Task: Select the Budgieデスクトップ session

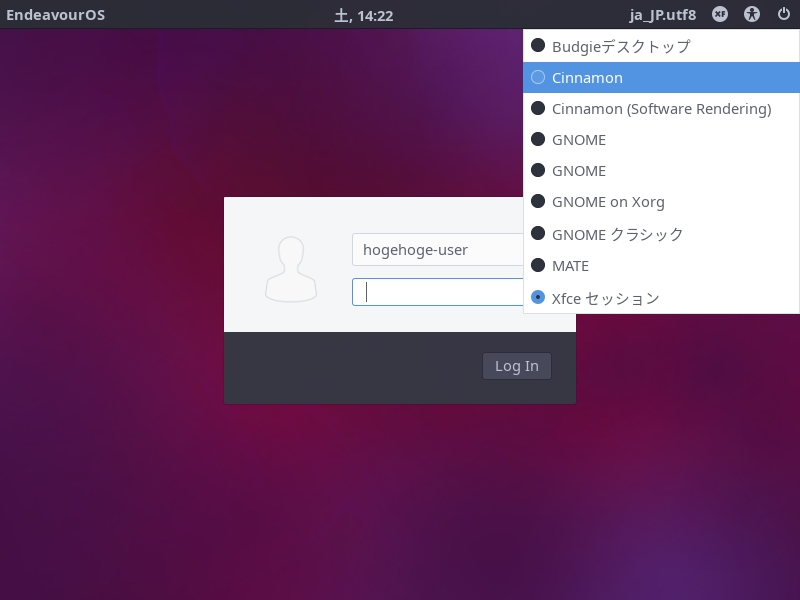Action: [x=661, y=46]
